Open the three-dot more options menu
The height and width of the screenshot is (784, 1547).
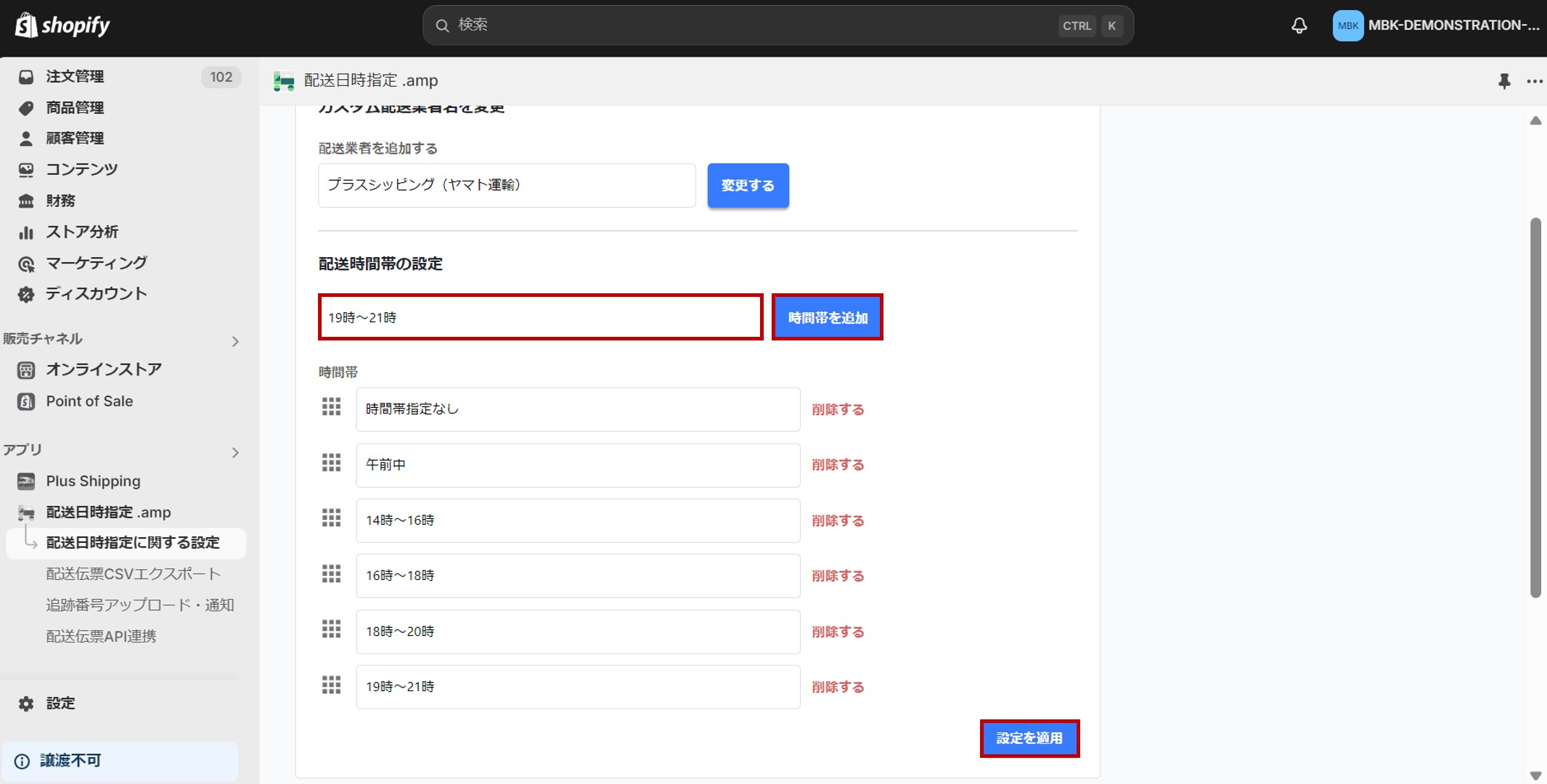1534,81
